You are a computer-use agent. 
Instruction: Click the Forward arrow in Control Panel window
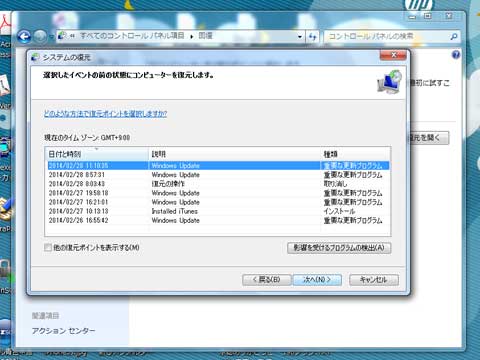pos(40,36)
